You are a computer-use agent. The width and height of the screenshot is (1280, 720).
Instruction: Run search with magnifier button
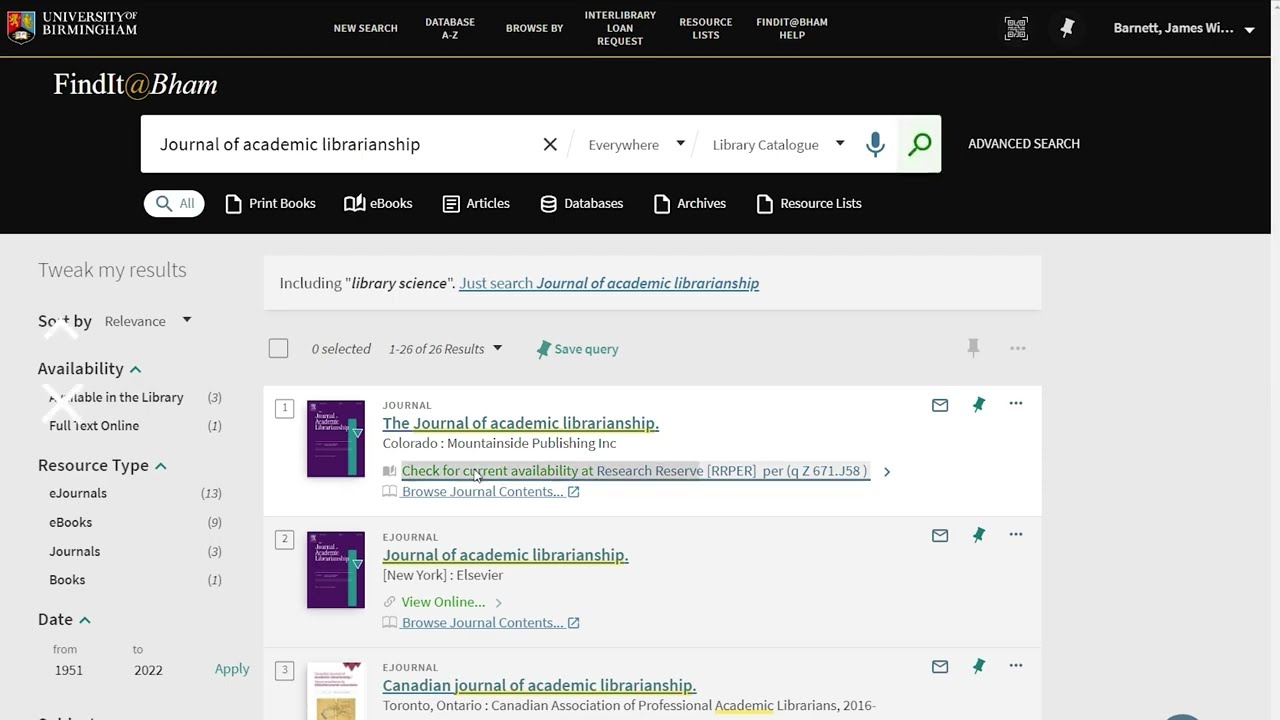pos(920,144)
